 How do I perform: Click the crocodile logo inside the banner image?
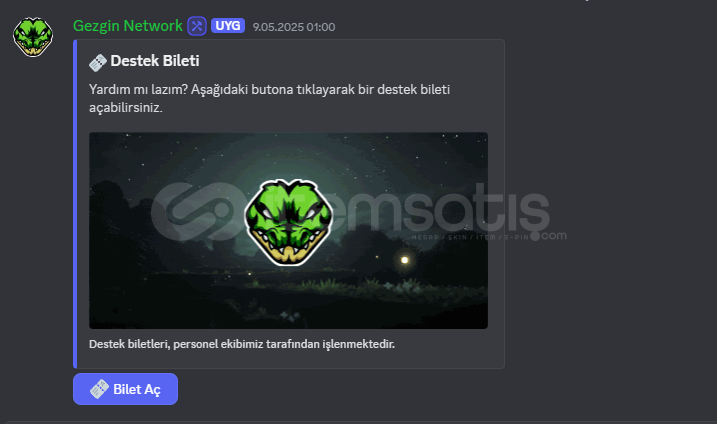[x=288, y=222]
